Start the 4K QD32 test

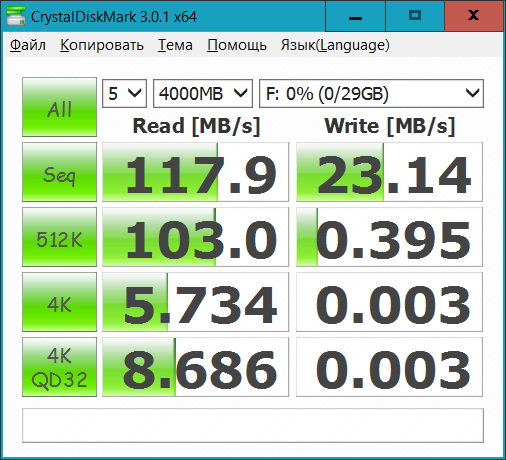pyautogui.click(x=59, y=367)
